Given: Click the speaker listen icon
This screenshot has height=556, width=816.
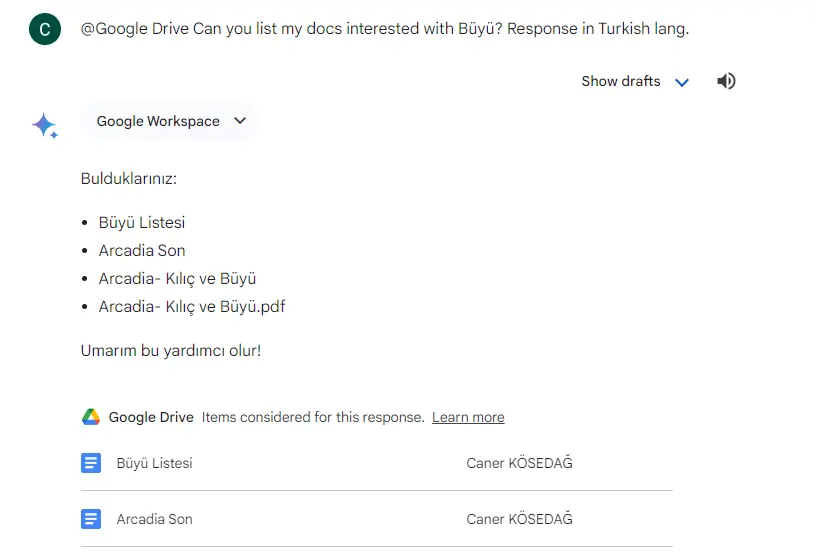Looking at the screenshot, I should 726,81.
